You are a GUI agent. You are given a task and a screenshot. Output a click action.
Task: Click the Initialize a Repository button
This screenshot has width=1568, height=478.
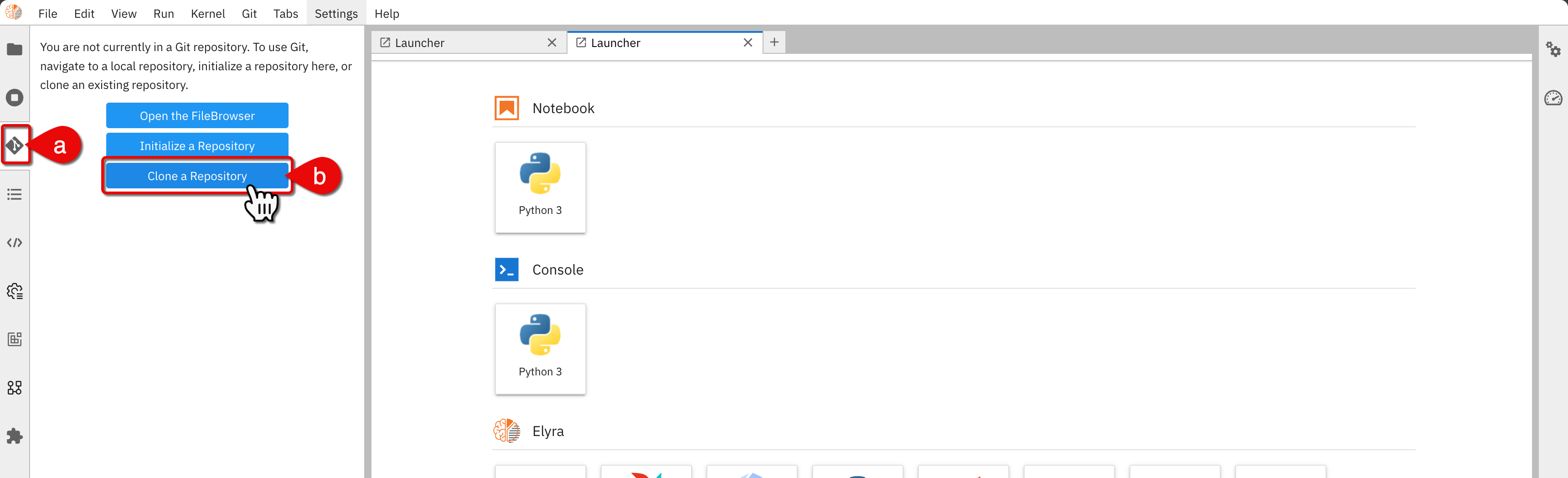point(196,145)
